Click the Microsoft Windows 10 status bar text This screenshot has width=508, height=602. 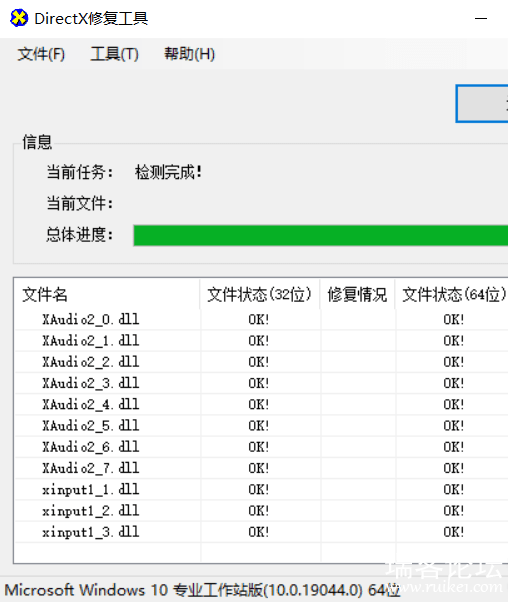203,590
